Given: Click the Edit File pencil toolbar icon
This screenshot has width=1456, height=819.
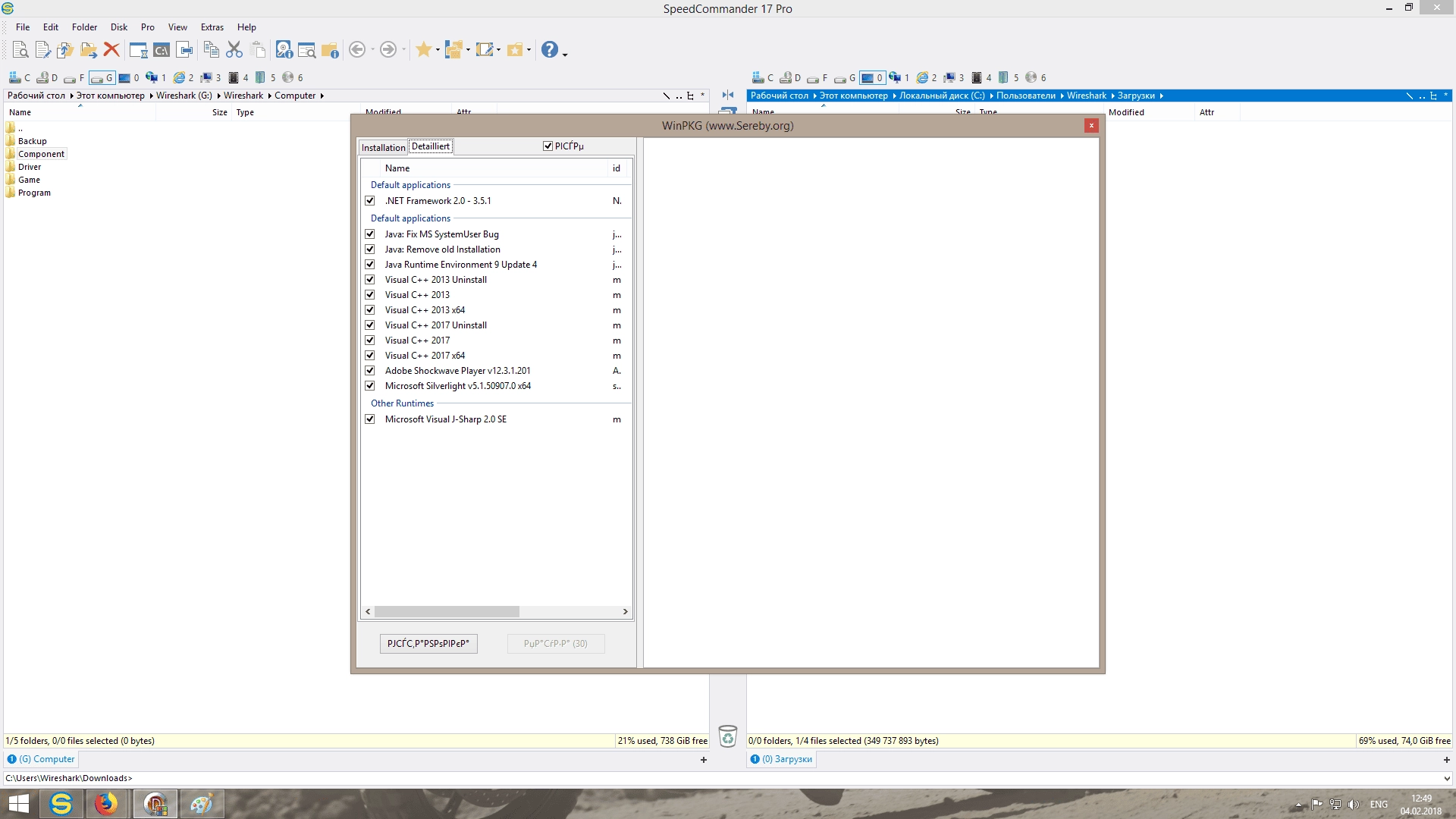Looking at the screenshot, I should pos(42,50).
